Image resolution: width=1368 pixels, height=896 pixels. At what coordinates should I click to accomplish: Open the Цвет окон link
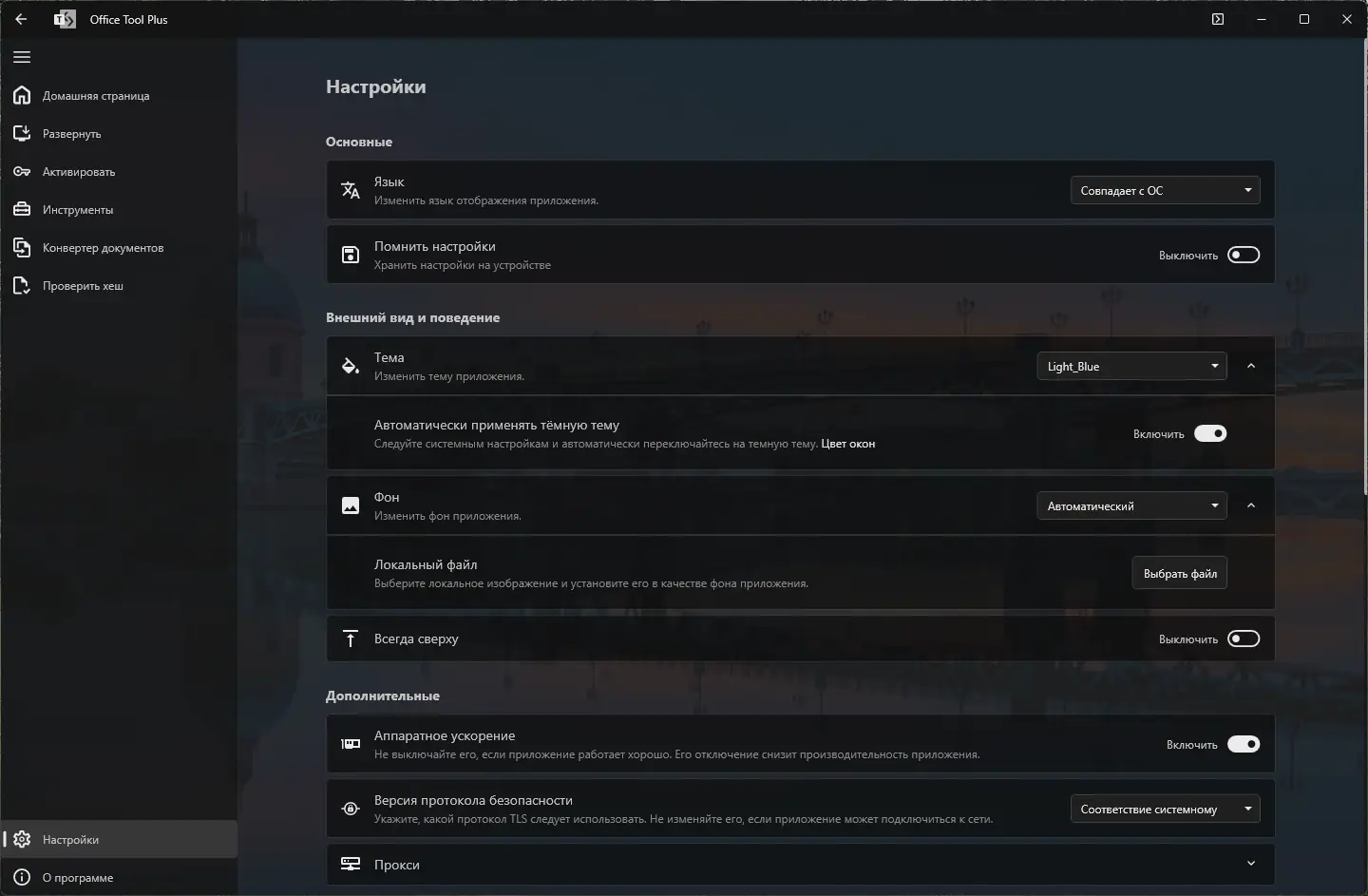point(847,444)
